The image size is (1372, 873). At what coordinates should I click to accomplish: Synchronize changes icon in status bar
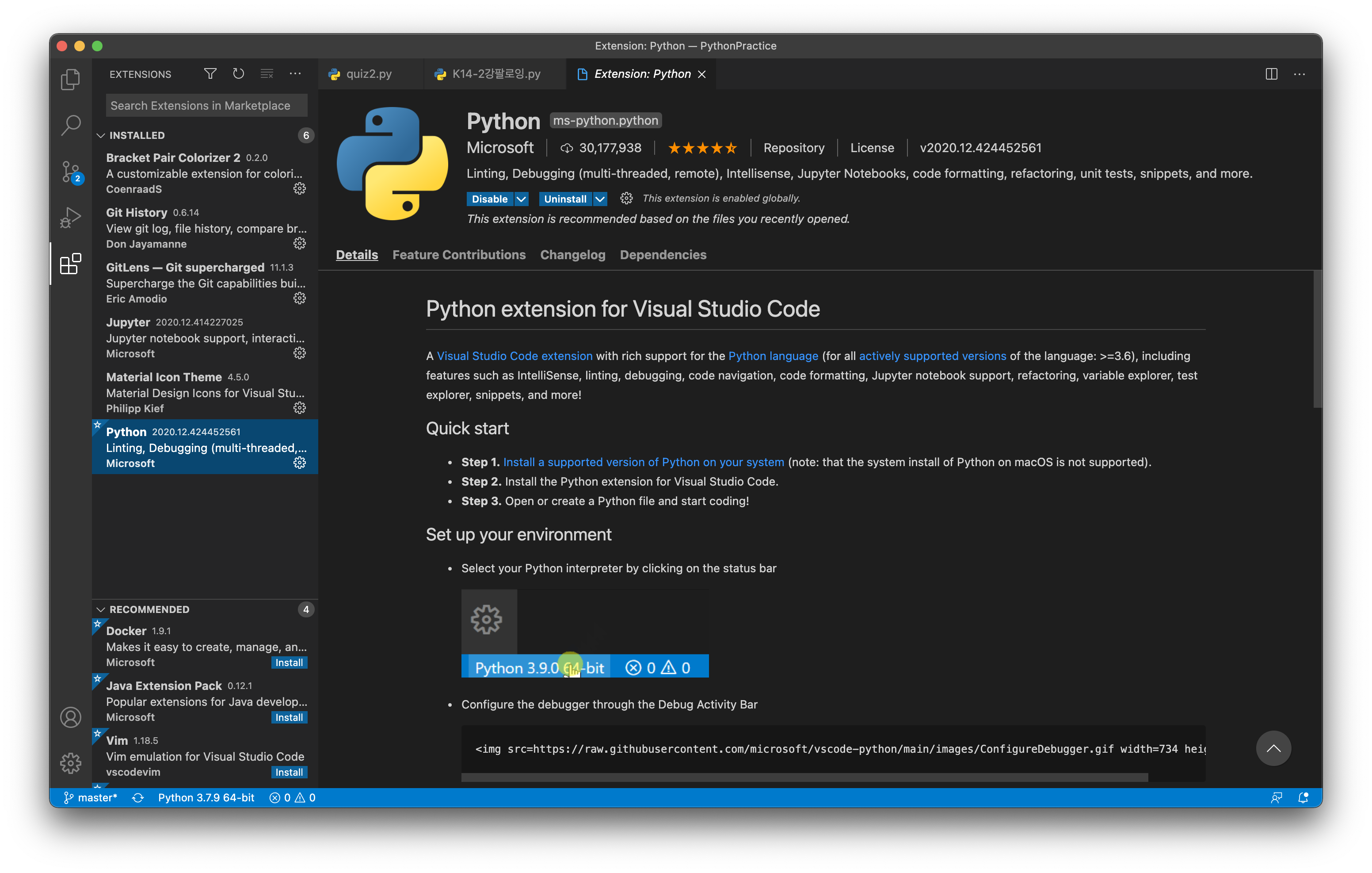click(138, 798)
